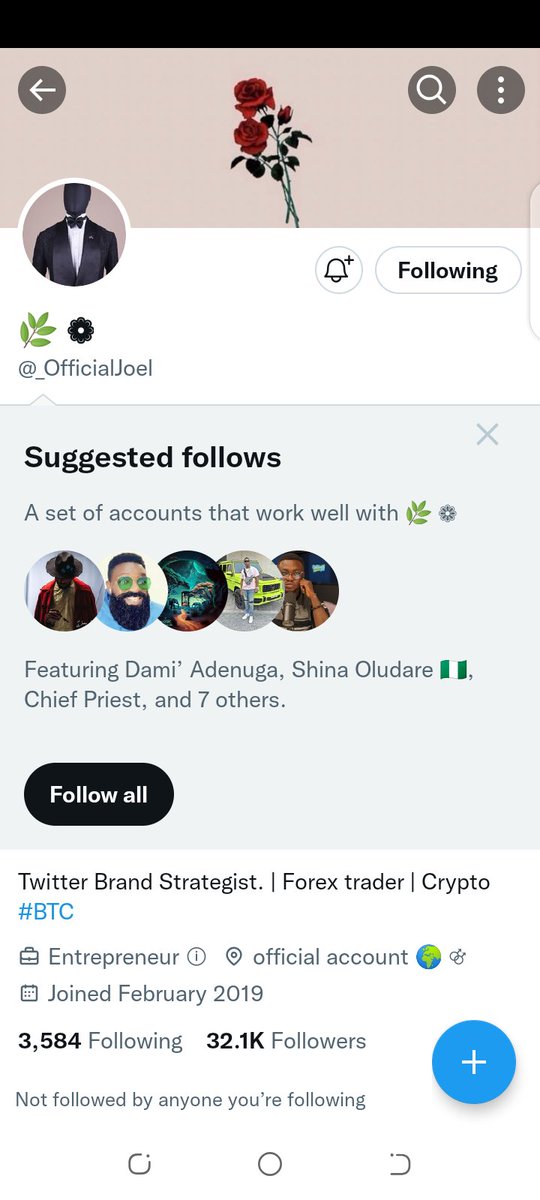Open the search magnifier icon
540x1200 pixels.
[x=432, y=91]
